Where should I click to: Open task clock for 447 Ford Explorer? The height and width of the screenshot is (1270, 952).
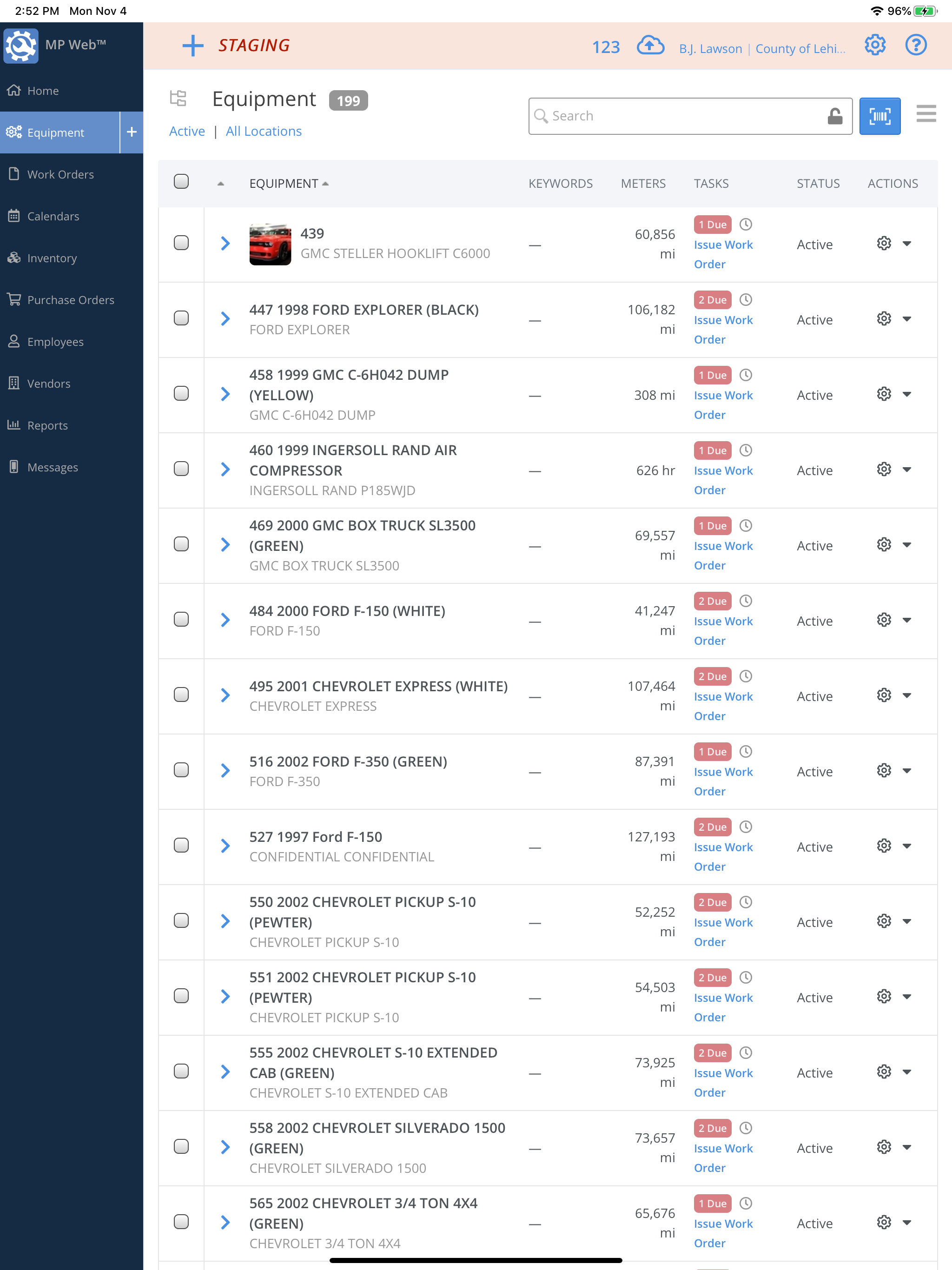[x=745, y=300]
